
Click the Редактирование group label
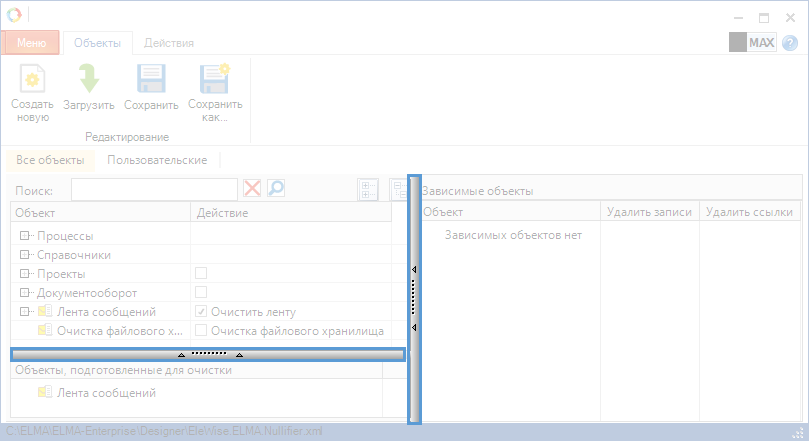[x=127, y=137]
